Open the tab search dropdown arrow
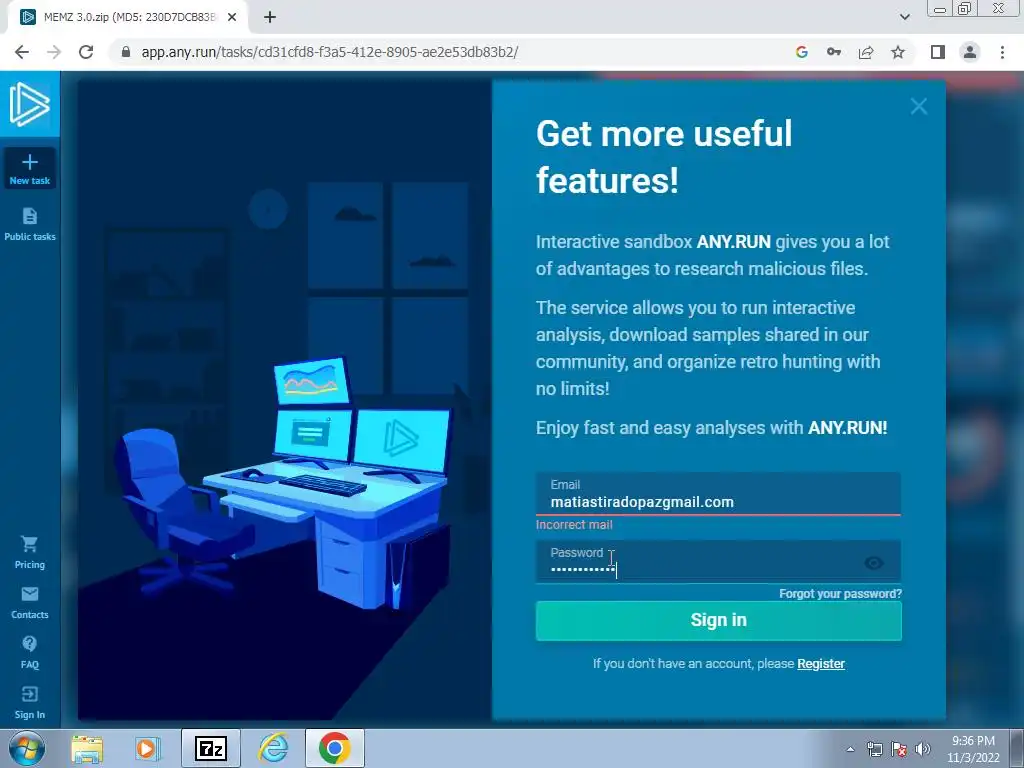Viewport: 1024px width, 768px height. (x=904, y=18)
